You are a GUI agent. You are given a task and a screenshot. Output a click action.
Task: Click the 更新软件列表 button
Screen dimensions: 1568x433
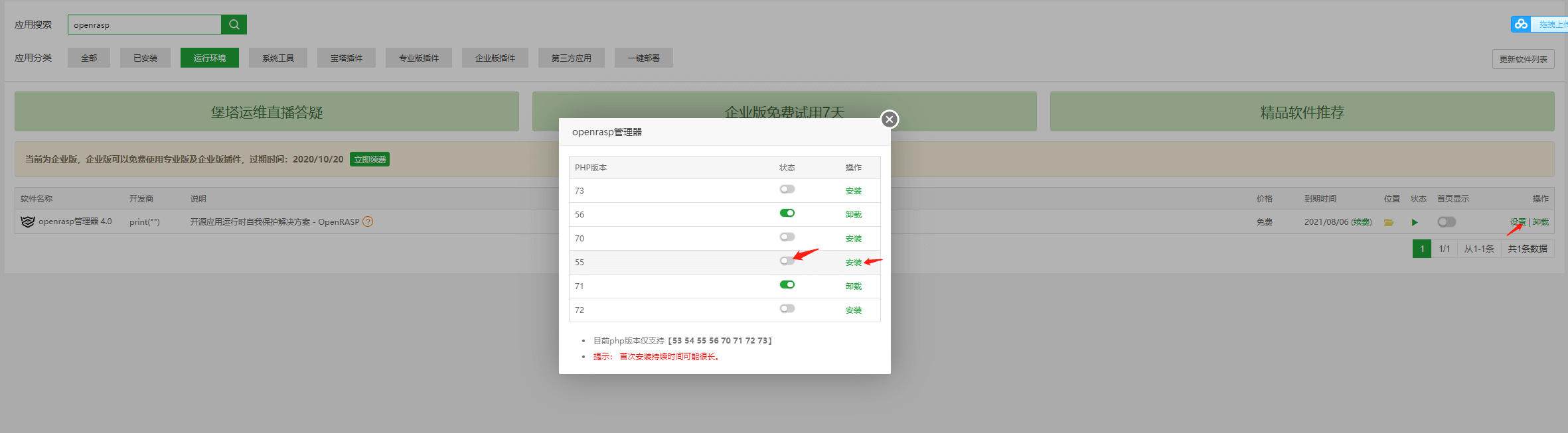(x=1524, y=59)
